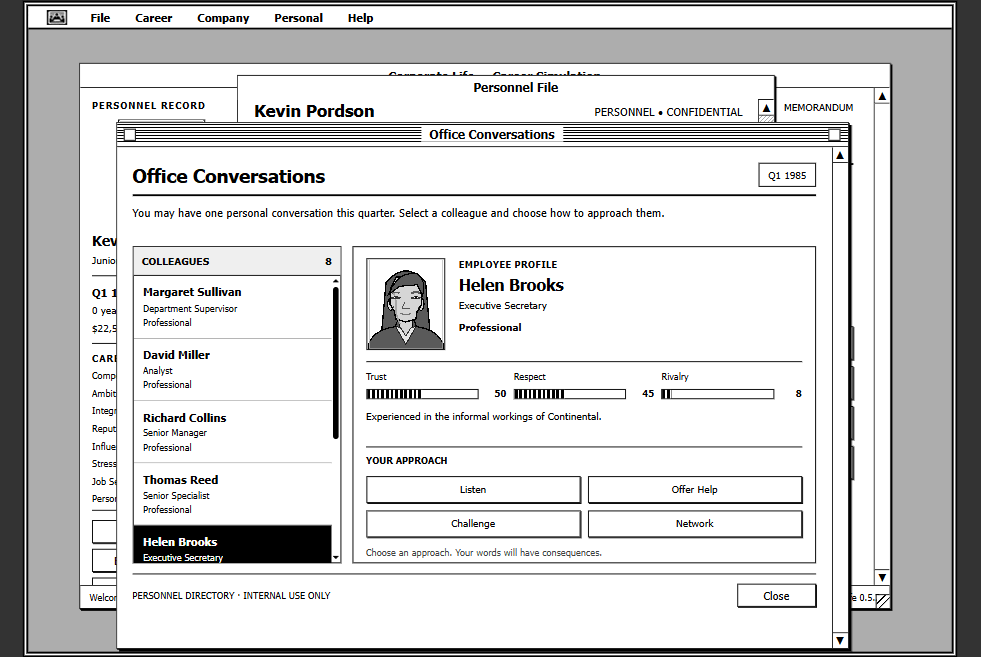Select Margaret Sullivan in the colleagues list
This screenshot has width=981, height=657.
(233, 307)
